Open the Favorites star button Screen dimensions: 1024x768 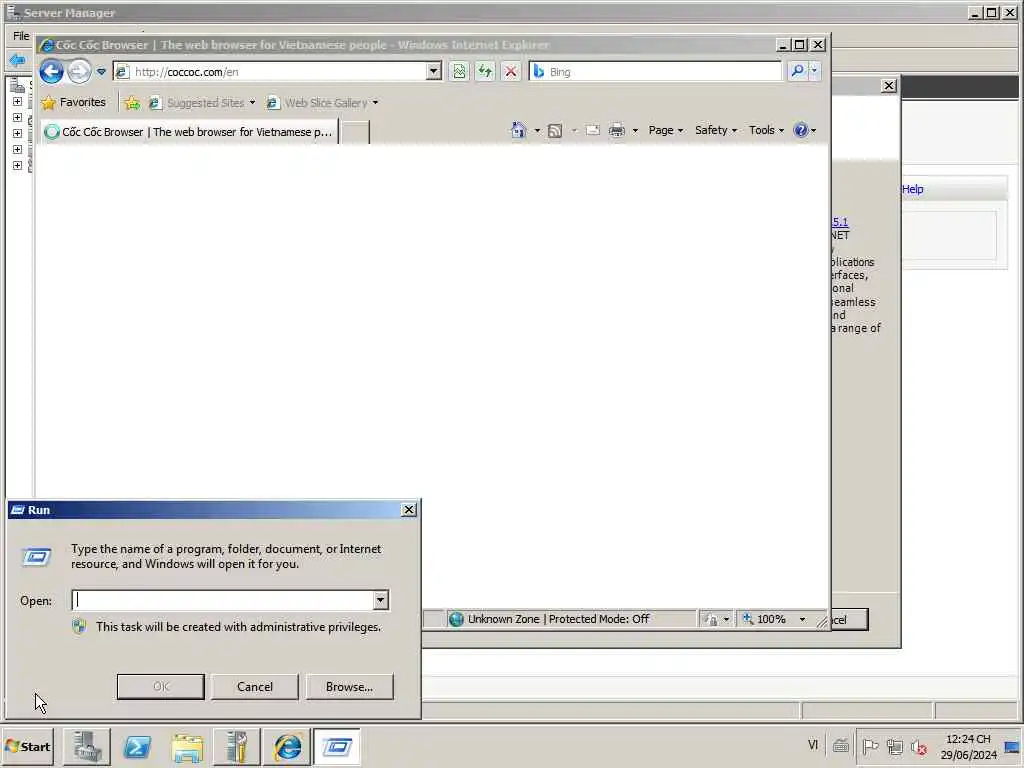[x=73, y=103]
